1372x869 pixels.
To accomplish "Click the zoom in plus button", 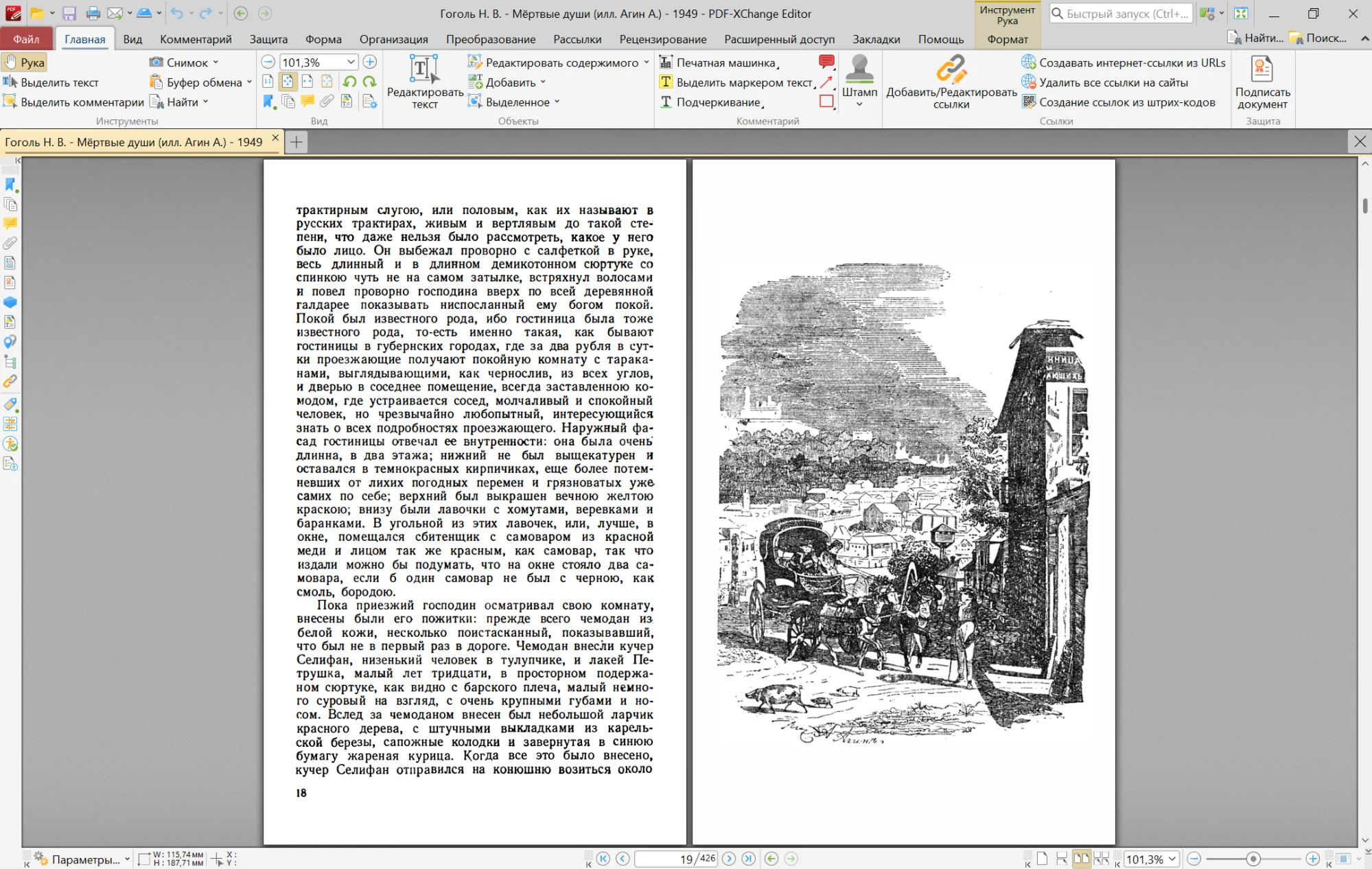I will (x=369, y=62).
